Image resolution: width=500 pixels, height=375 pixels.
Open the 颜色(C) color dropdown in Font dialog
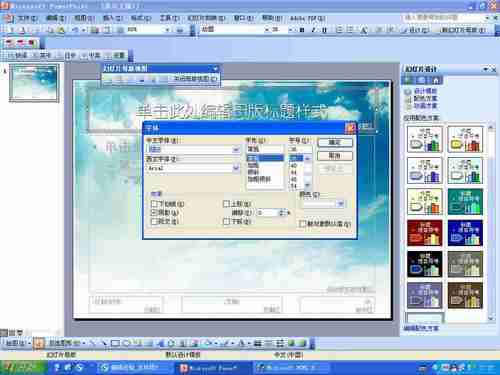[x=340, y=203]
